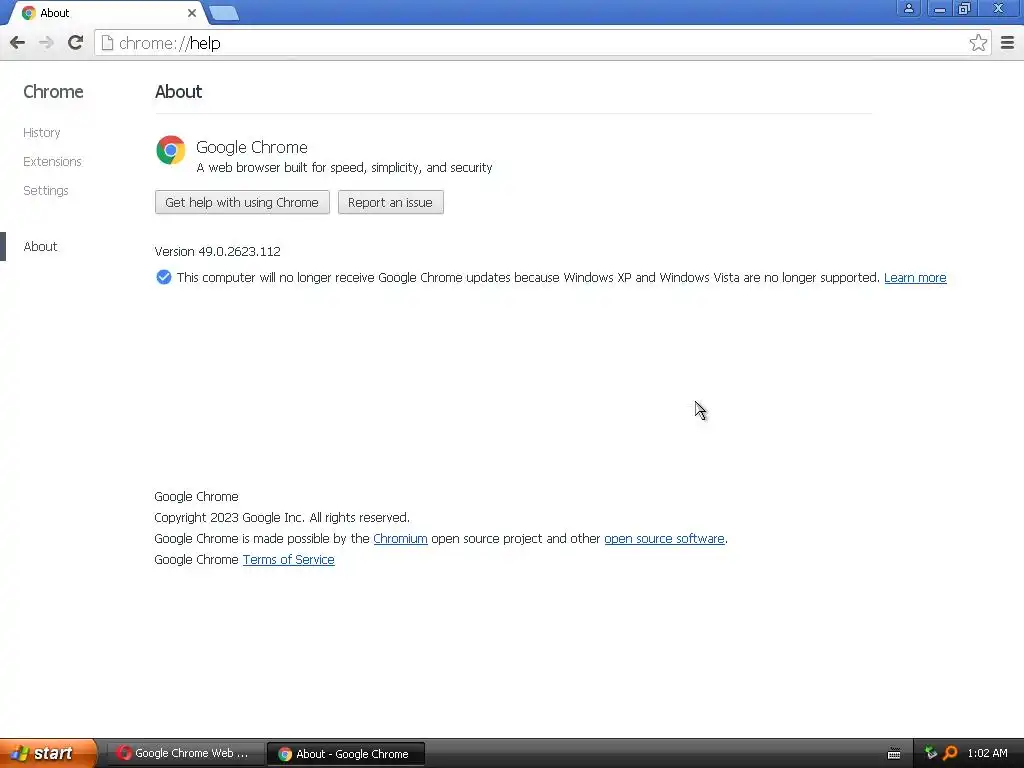The height and width of the screenshot is (768, 1024).
Task: Click the Windows Start button
Action: pos(47,754)
